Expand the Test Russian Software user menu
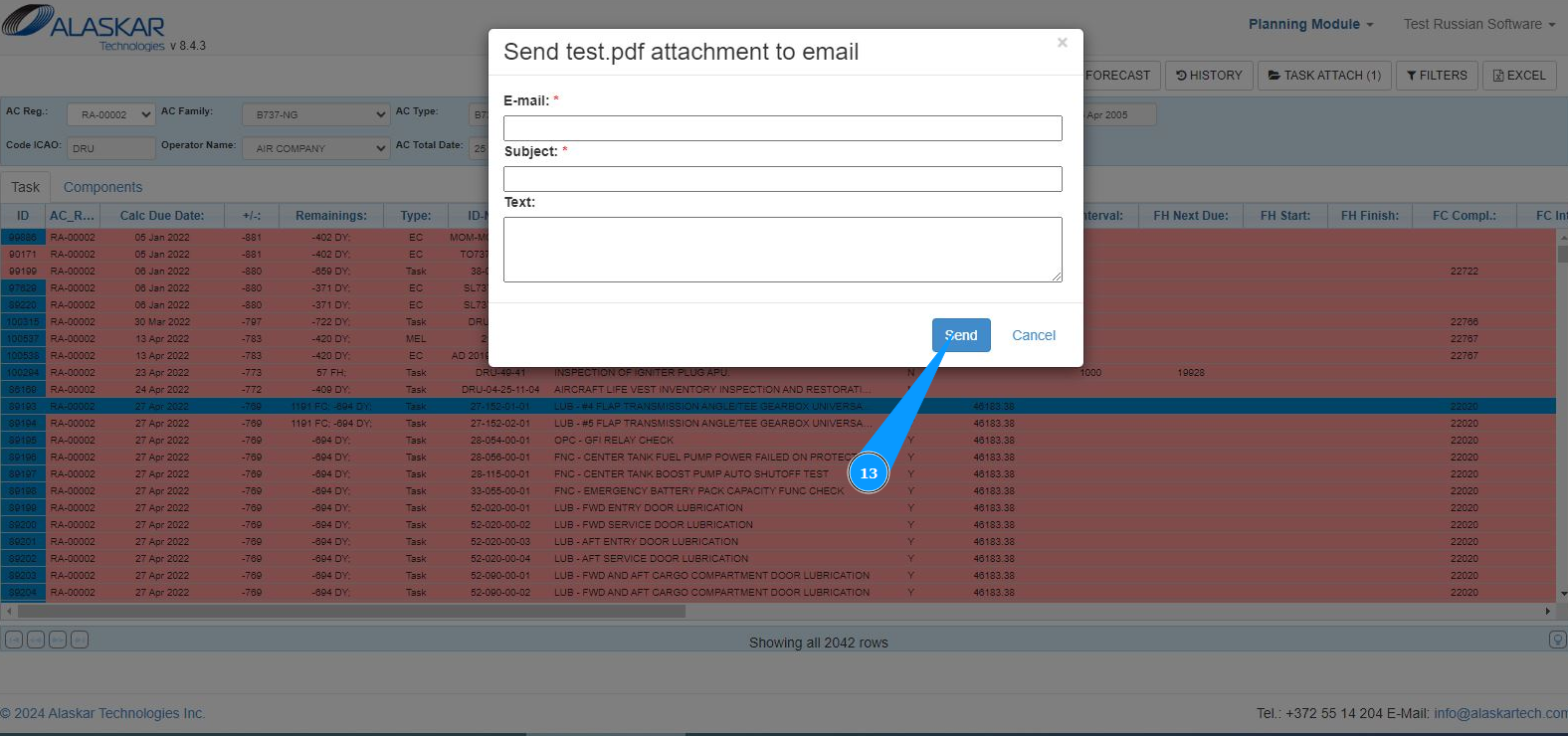The width and height of the screenshot is (1568, 736). click(1478, 24)
